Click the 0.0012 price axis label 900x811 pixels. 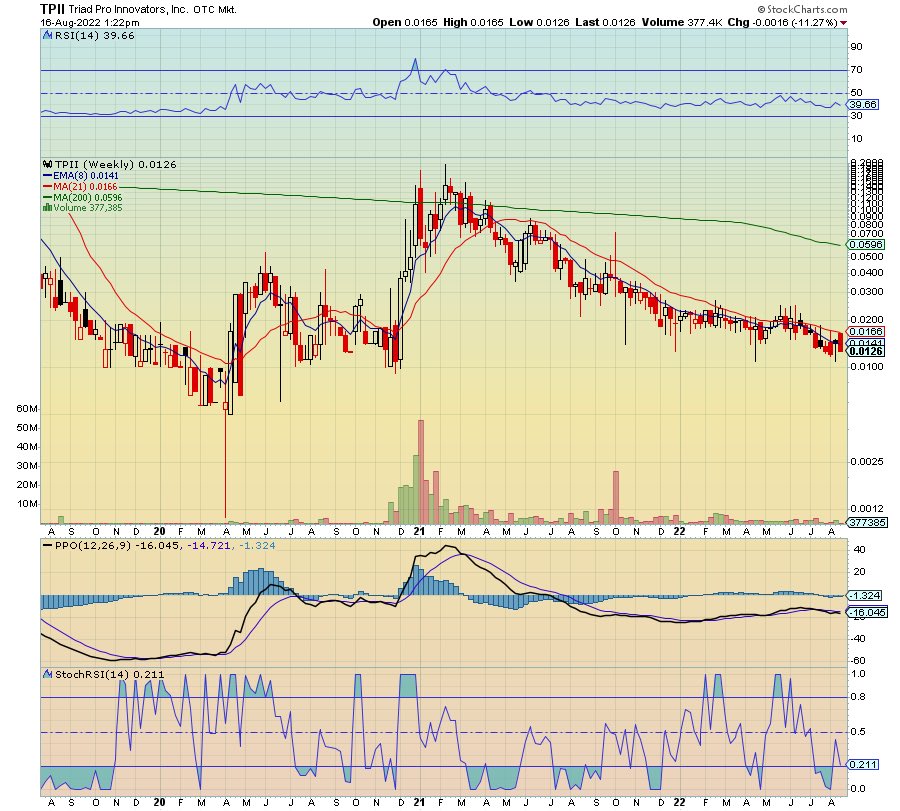click(x=867, y=509)
